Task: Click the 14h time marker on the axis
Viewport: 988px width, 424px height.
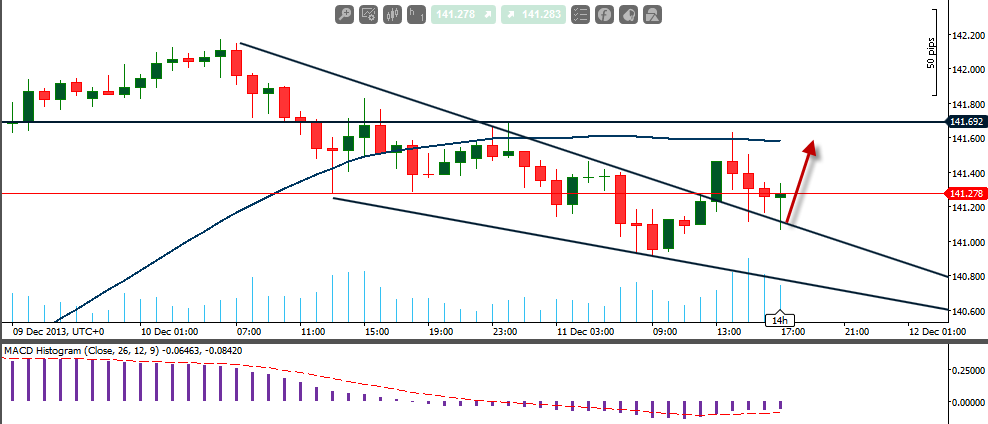Action: 780,320
